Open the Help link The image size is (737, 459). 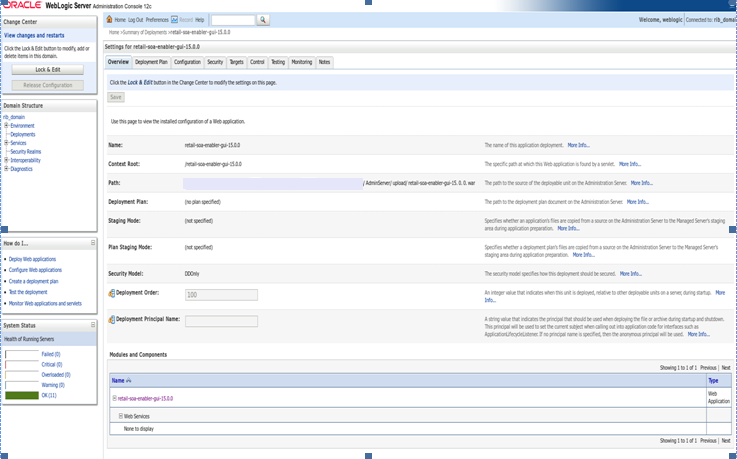pos(200,20)
